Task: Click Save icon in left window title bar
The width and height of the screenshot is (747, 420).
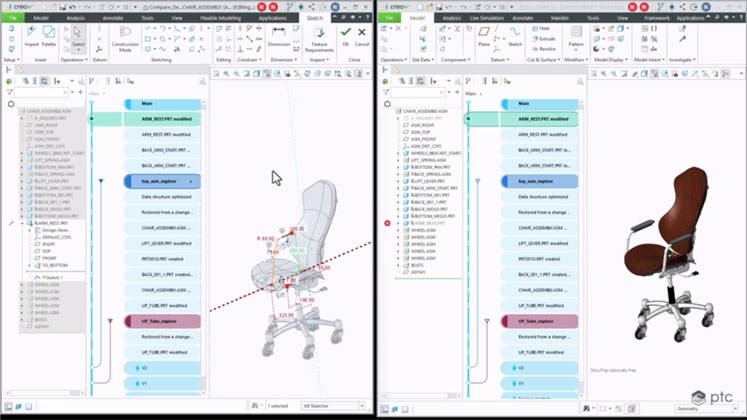Action: 62,7
